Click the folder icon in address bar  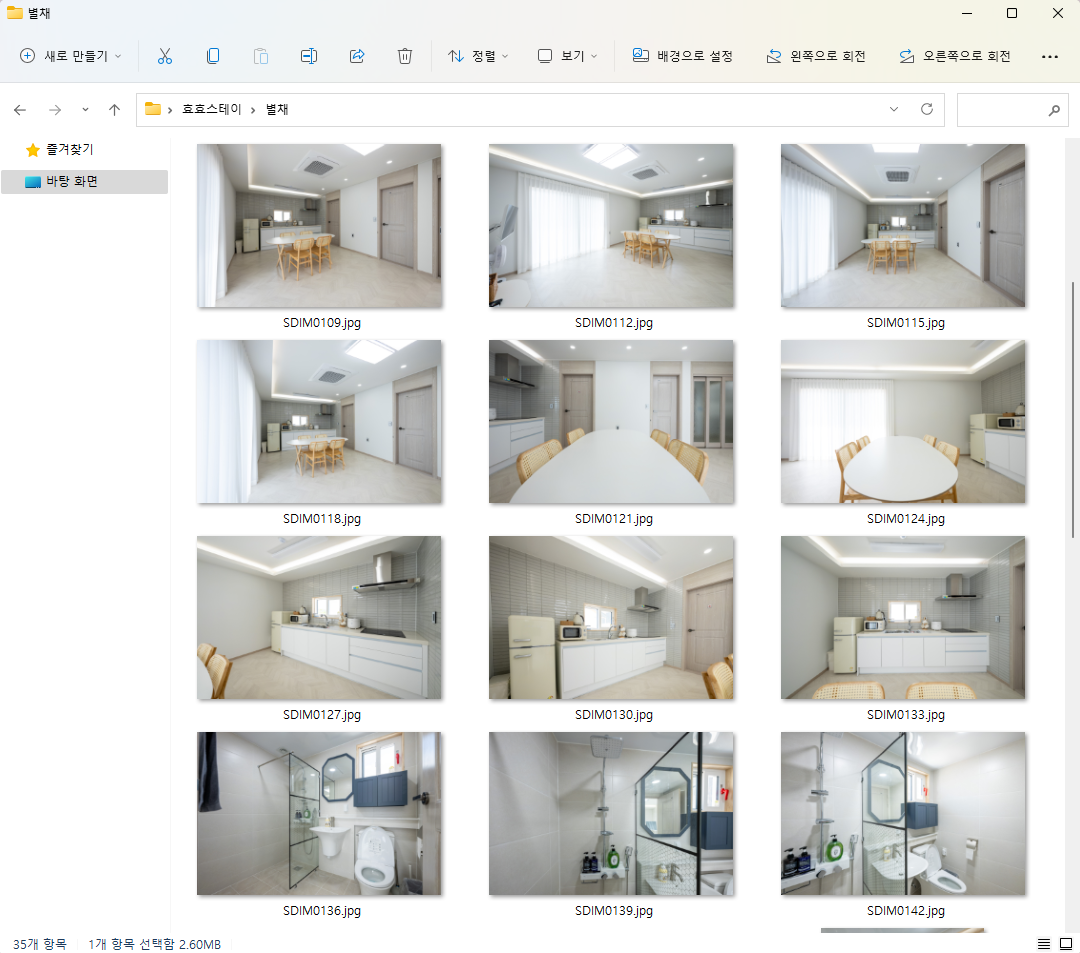(x=153, y=109)
